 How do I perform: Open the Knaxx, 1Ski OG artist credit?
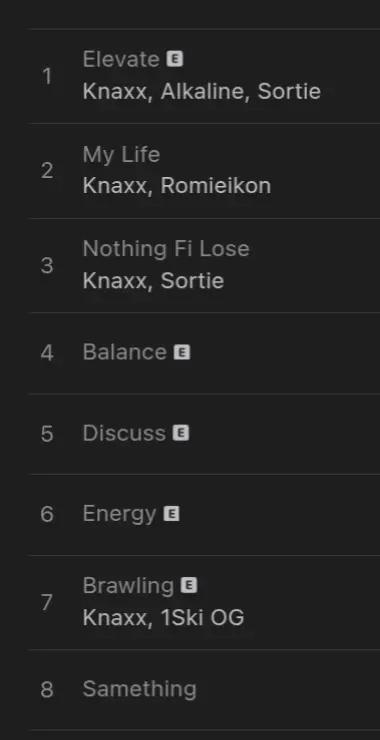(x=163, y=617)
